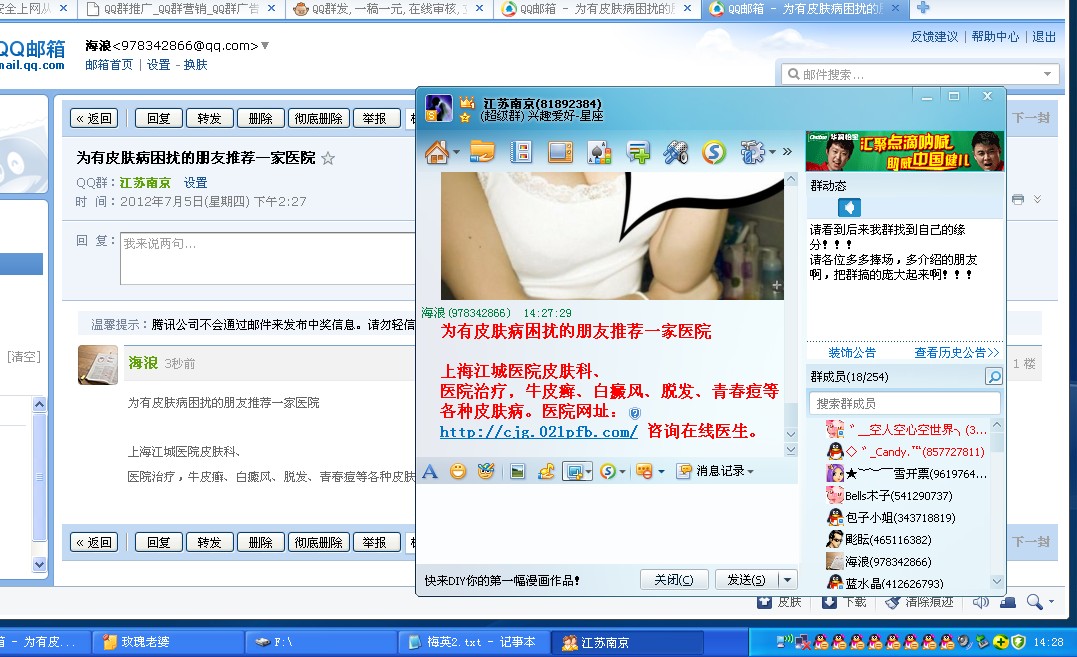Image resolution: width=1077 pixels, height=657 pixels.
Task: Search group members with the magnifier icon
Action: (x=992, y=377)
